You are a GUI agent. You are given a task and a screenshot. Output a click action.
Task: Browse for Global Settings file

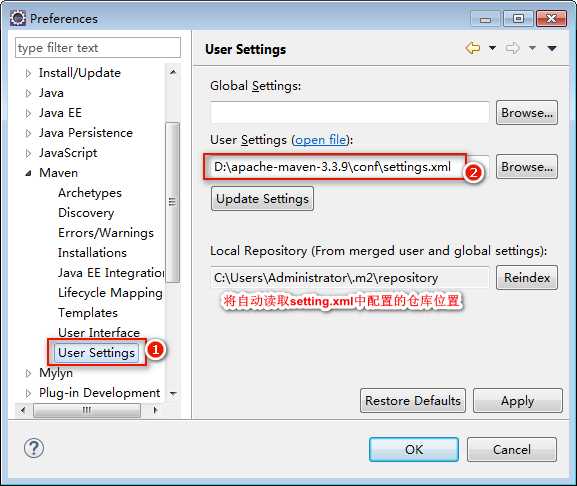527,113
